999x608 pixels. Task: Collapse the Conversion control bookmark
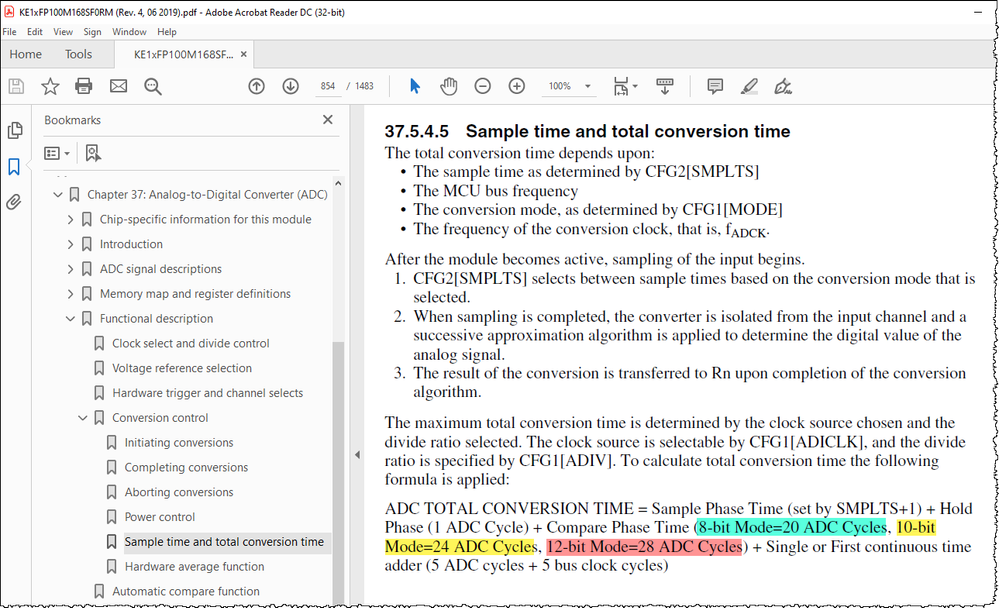(x=84, y=417)
